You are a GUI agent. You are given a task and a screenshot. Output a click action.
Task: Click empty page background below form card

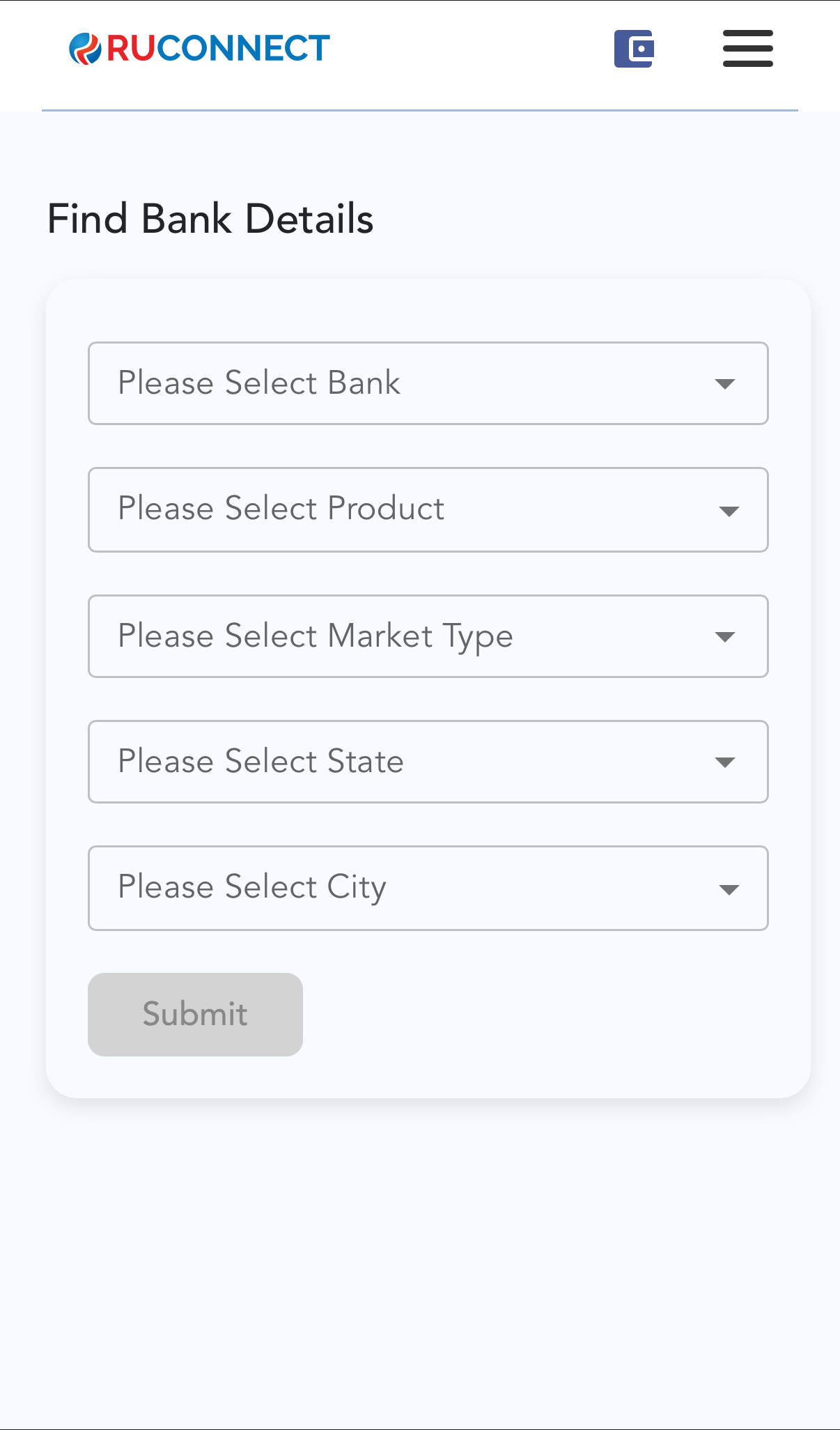(x=418, y=1254)
